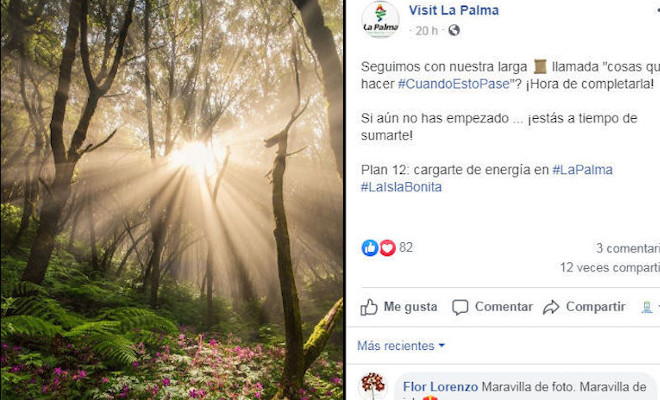Follow the #LaPalma hashtag
This screenshot has height=400, width=660.
point(583,170)
